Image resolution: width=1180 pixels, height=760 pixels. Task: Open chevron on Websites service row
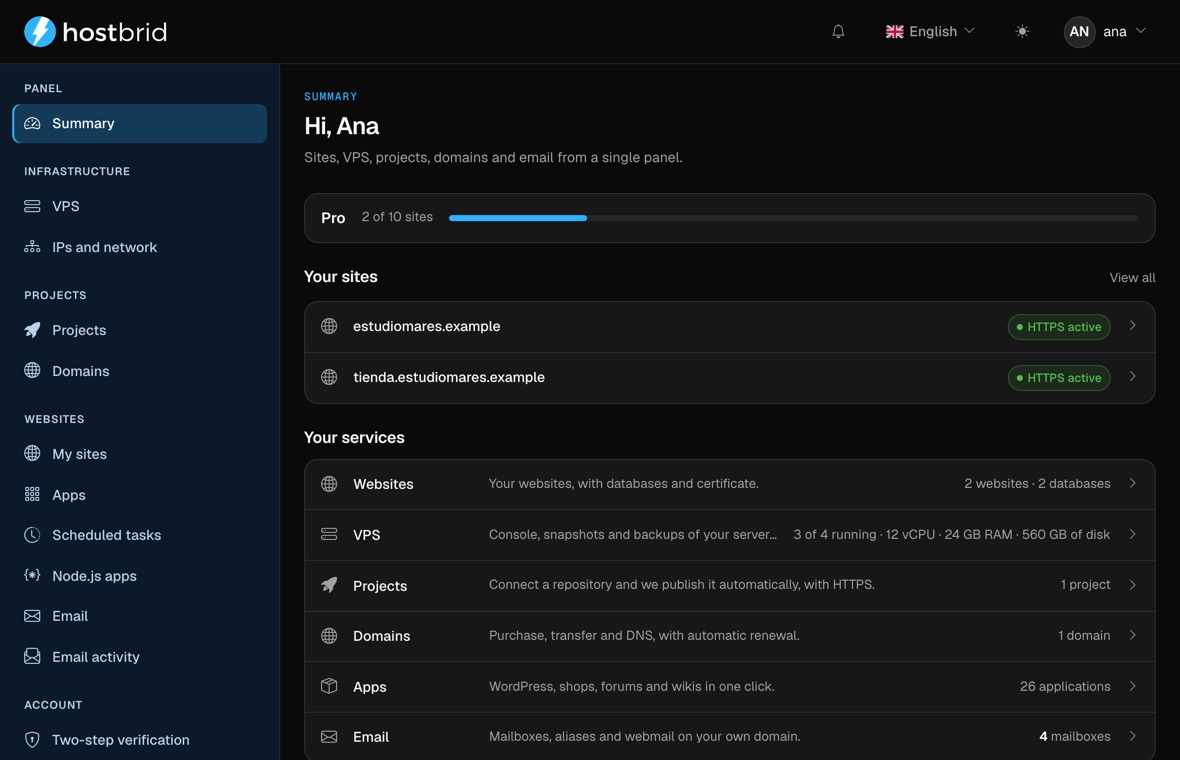(x=1133, y=483)
